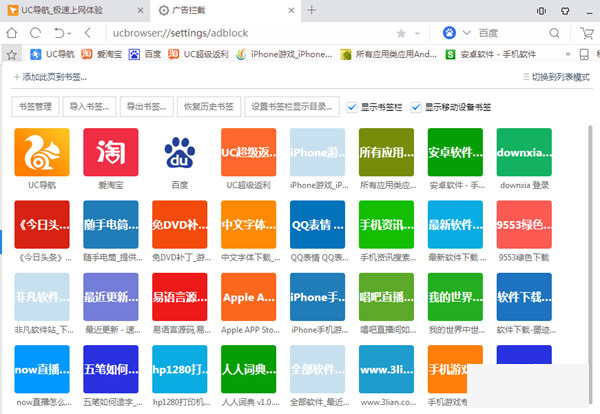
Task: Open 爱淘宝 in the bookmarks bar
Action: pos(101,54)
